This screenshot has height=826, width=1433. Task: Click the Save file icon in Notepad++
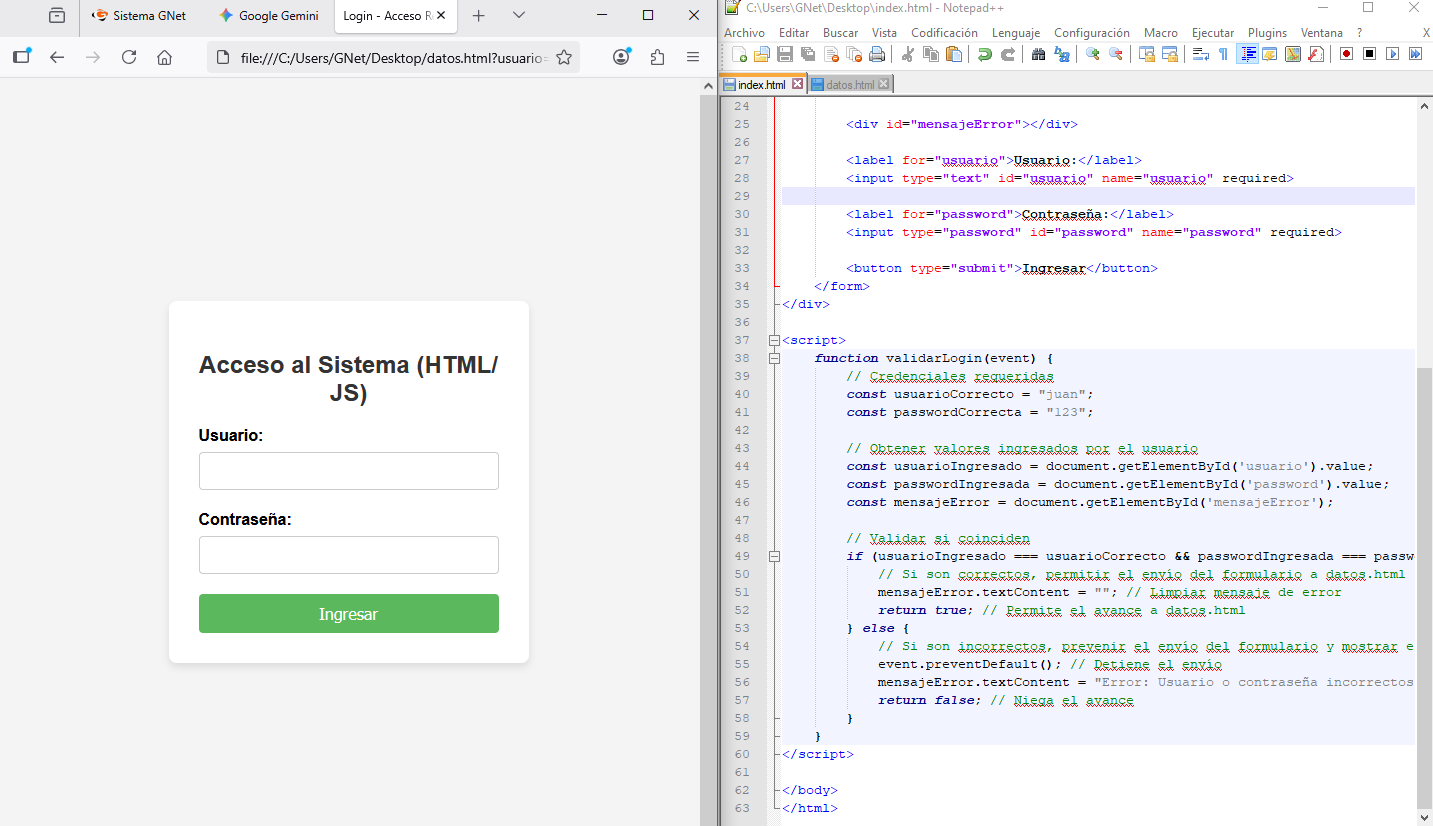tap(785, 54)
